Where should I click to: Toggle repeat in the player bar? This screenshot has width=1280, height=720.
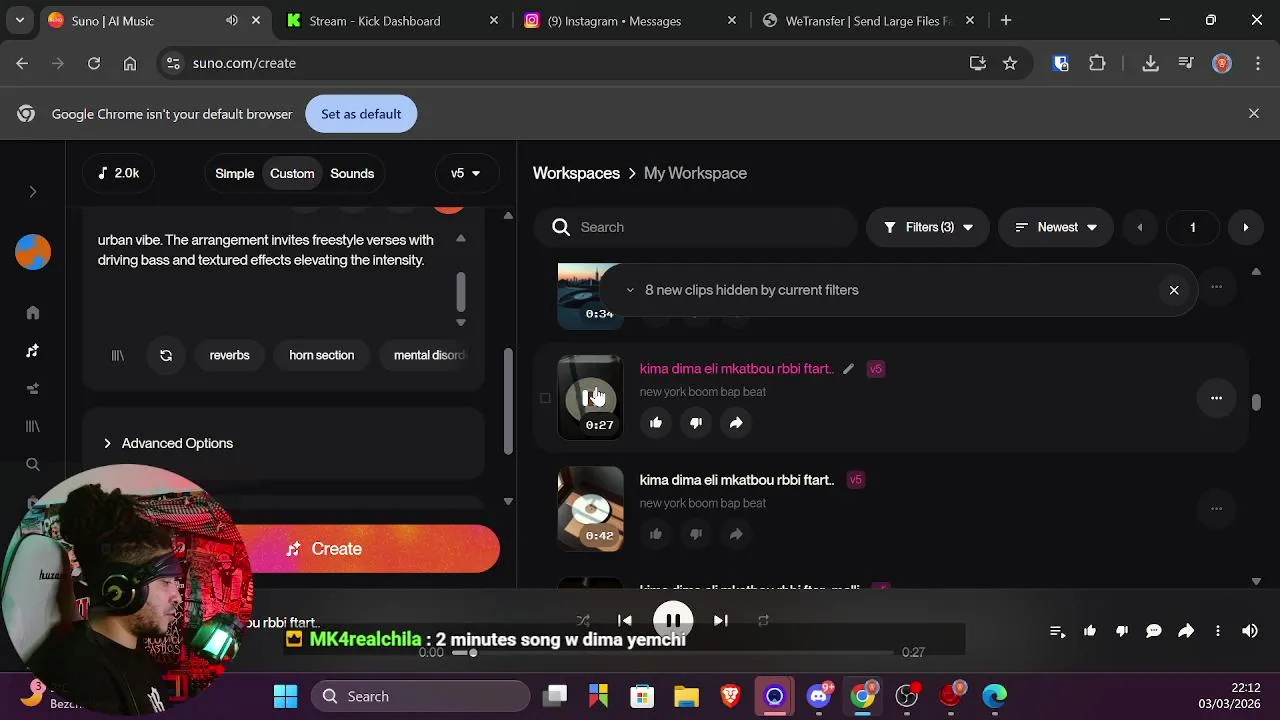click(763, 621)
